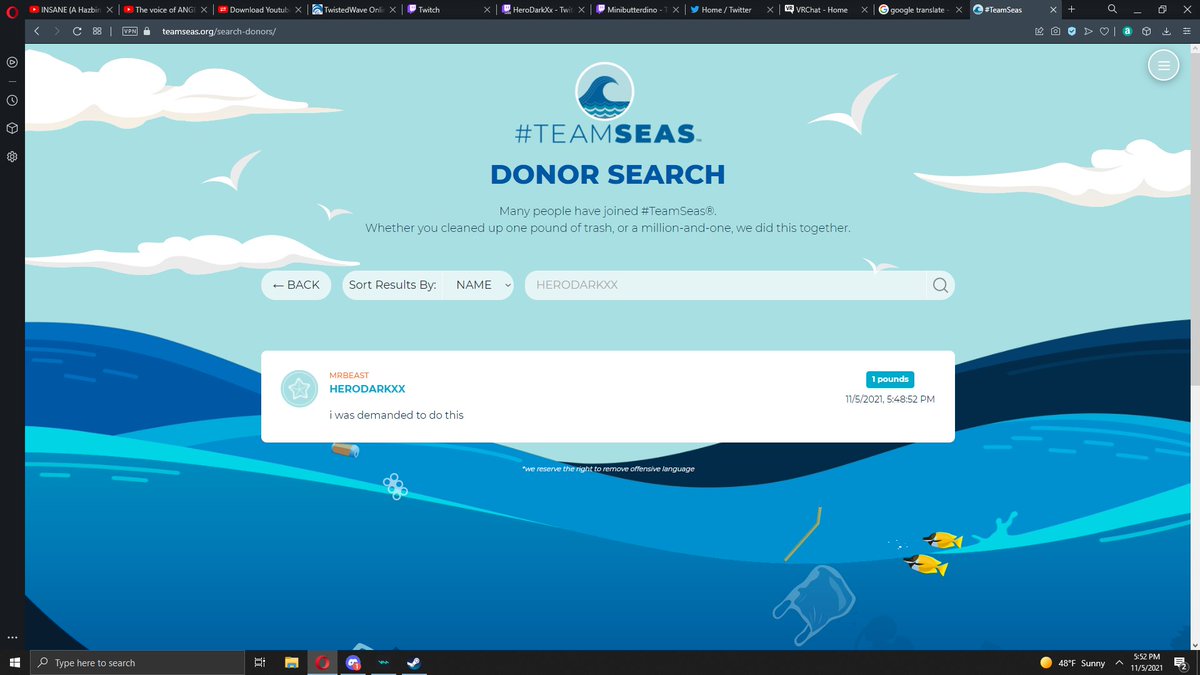The width and height of the screenshot is (1200, 675).
Task: Close the Twitch tab
Action: tap(488, 9)
